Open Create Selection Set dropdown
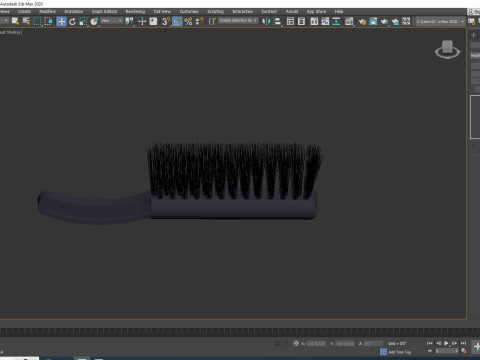The image size is (480, 360). tap(238, 21)
